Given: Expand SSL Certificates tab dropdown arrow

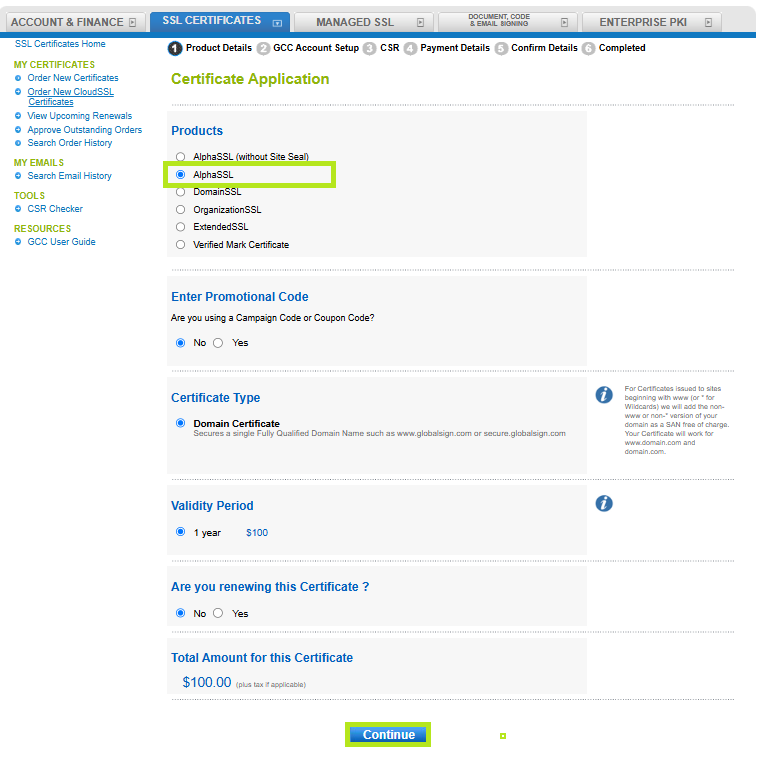Looking at the screenshot, I should [x=277, y=23].
